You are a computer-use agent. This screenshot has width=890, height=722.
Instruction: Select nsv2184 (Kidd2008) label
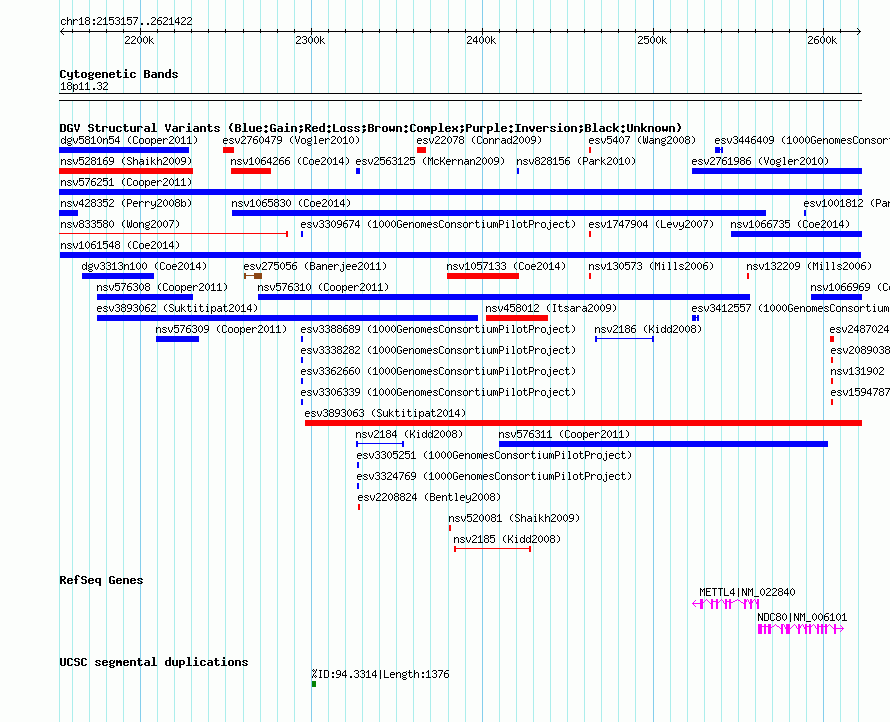[x=409, y=434]
